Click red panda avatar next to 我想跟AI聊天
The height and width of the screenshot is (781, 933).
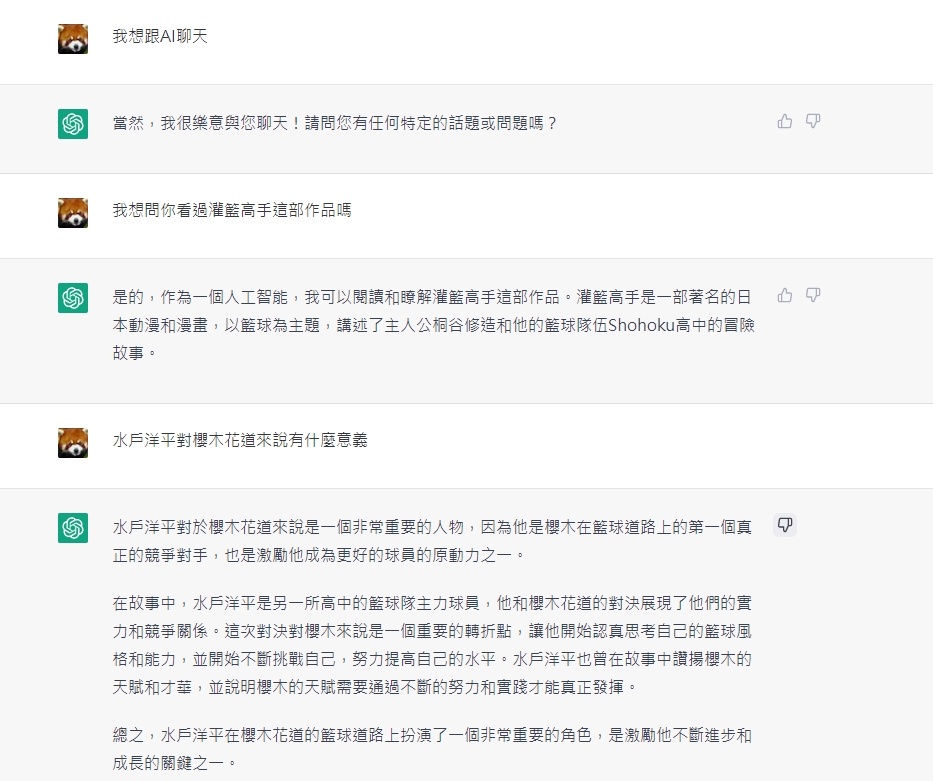coord(73,39)
